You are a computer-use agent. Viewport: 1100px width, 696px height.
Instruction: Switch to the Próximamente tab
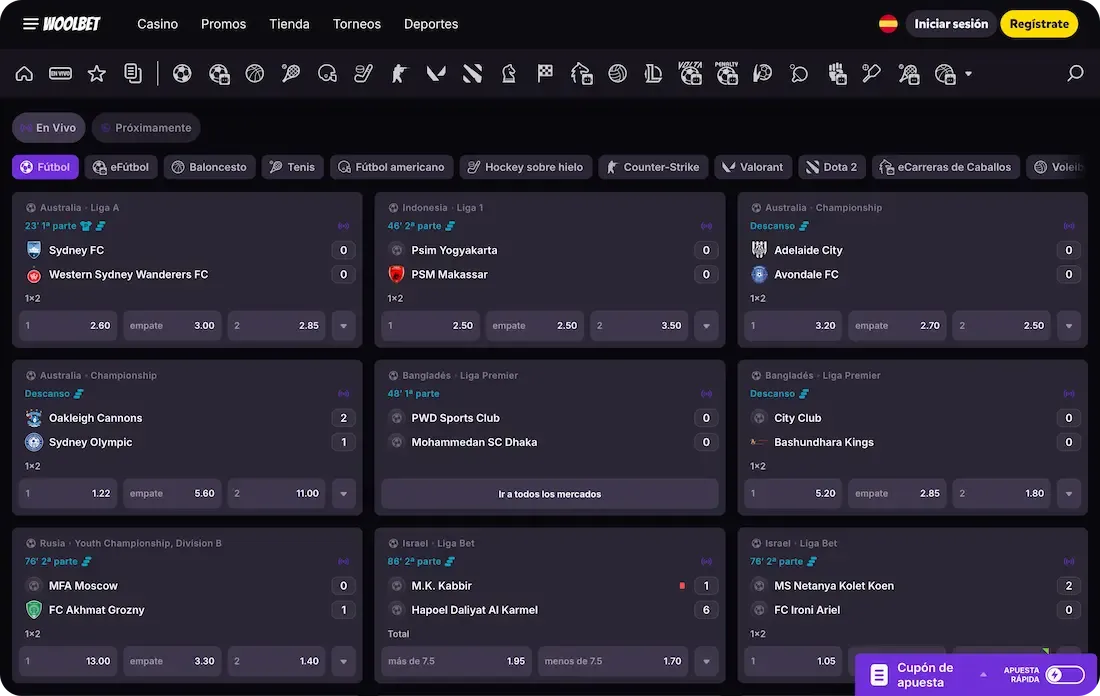(x=146, y=128)
